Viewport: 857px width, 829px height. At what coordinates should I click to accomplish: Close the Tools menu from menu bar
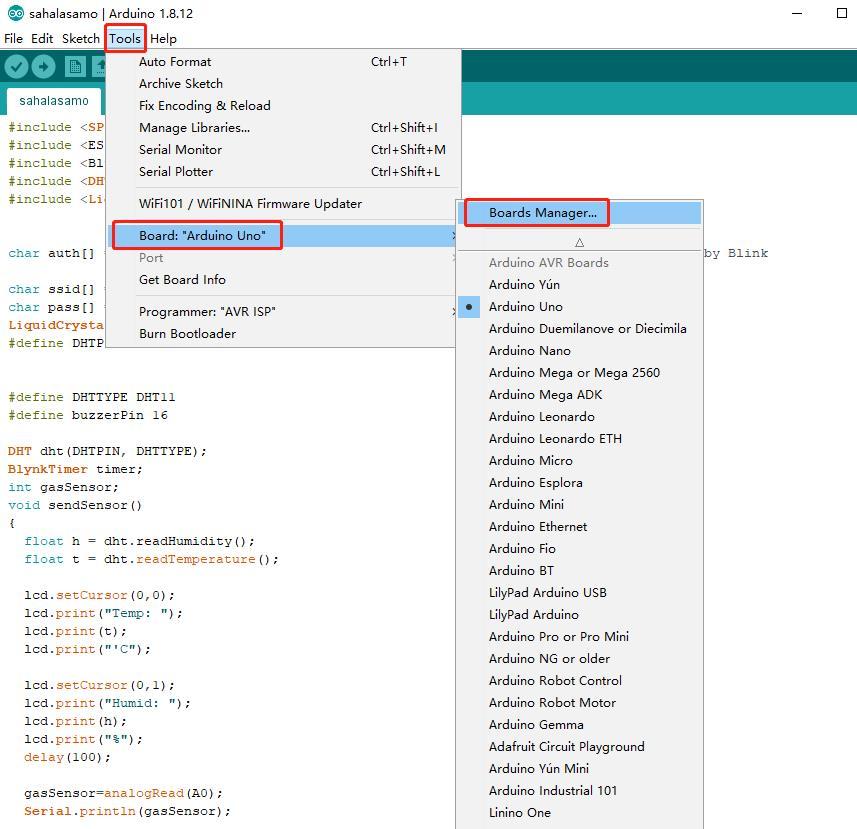tap(125, 39)
